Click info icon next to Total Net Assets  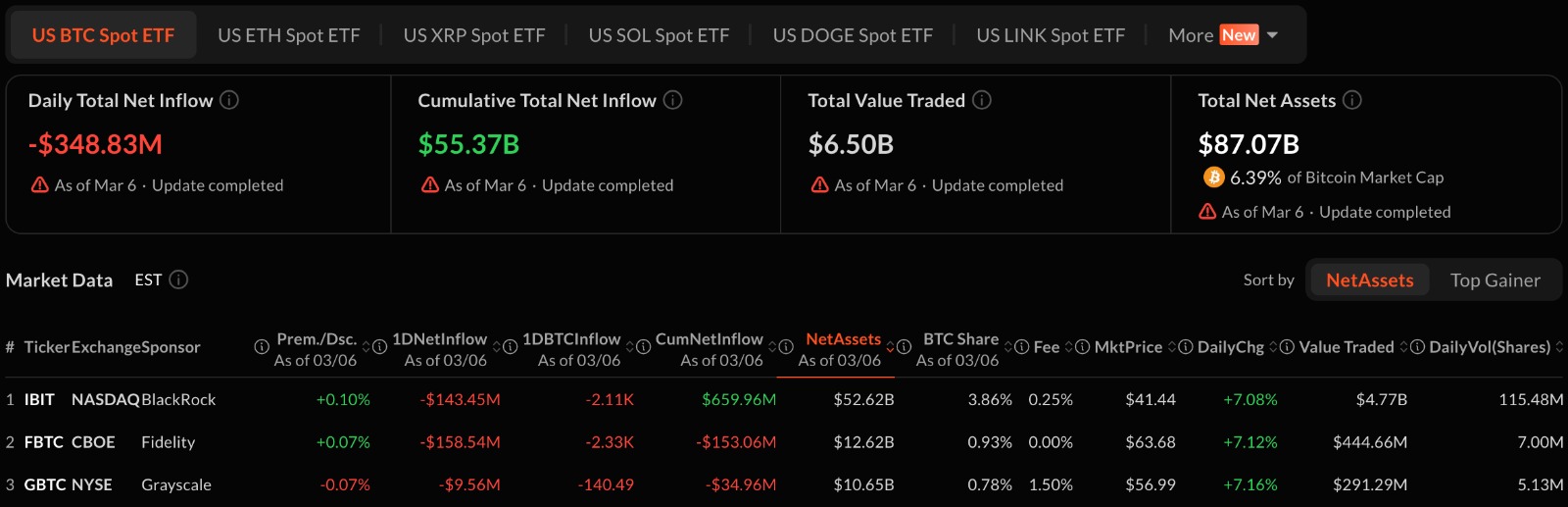[x=1352, y=100]
